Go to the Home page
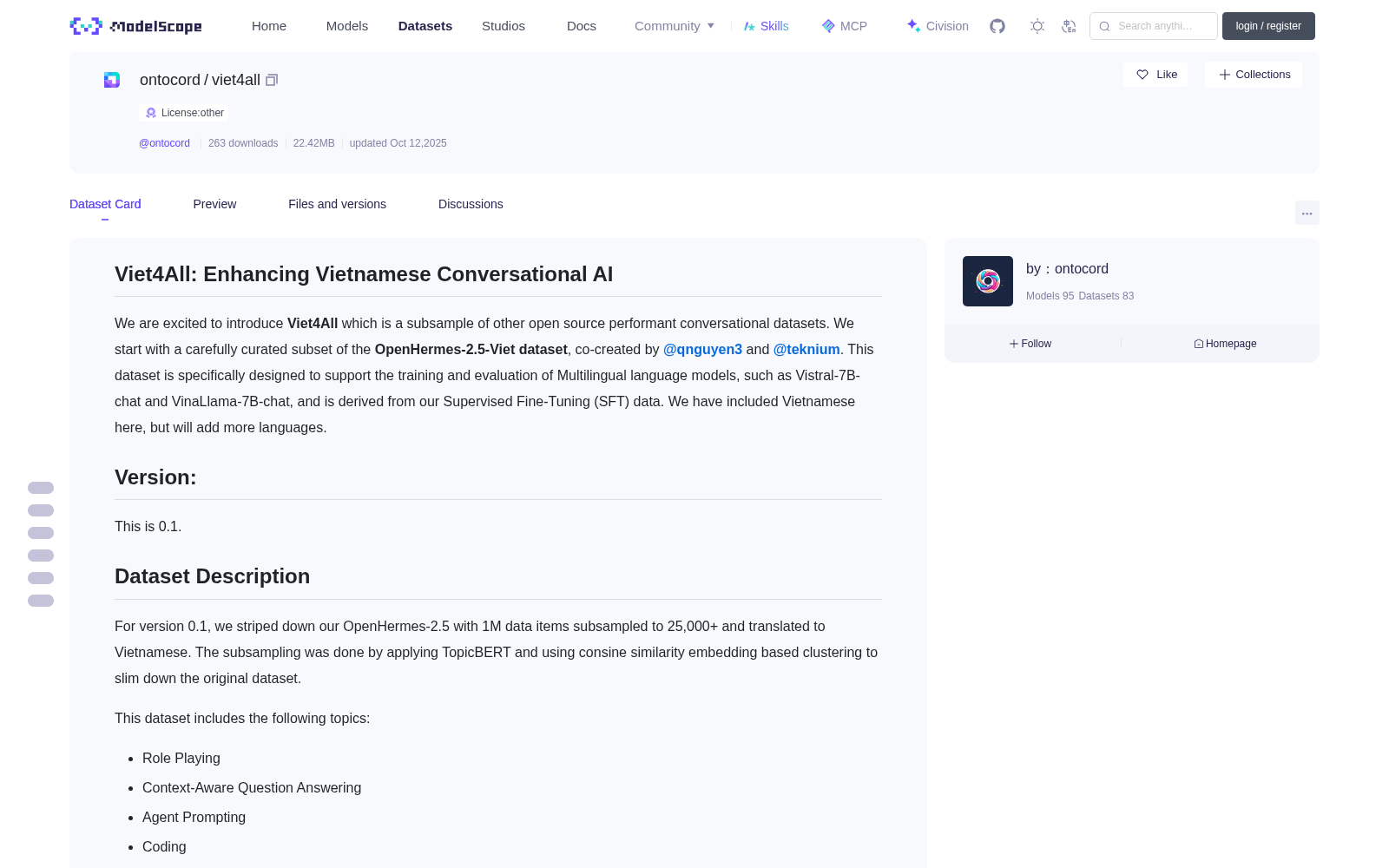Screen dimensions: 1389x868 [269, 26]
